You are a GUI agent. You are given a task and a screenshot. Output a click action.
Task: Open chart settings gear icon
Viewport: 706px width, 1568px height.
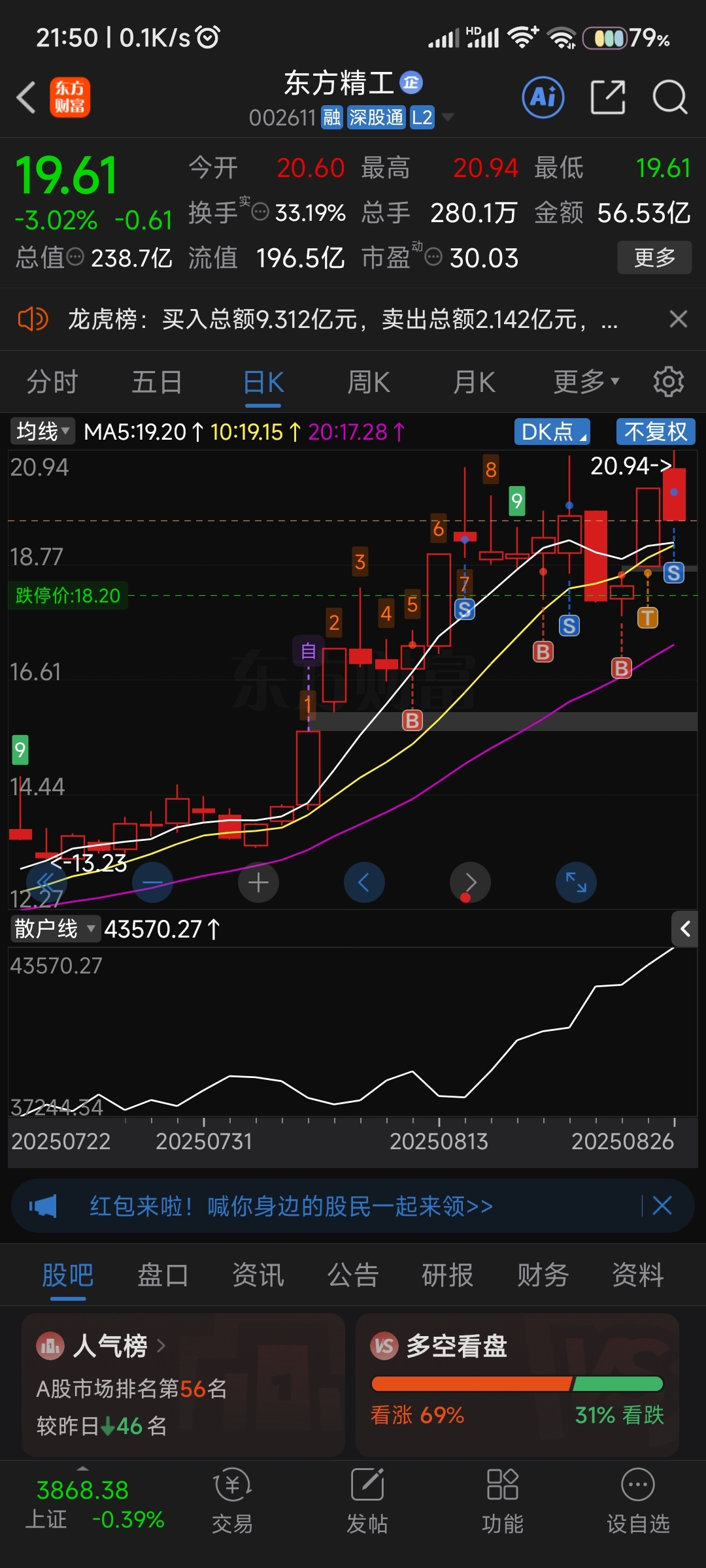668,382
